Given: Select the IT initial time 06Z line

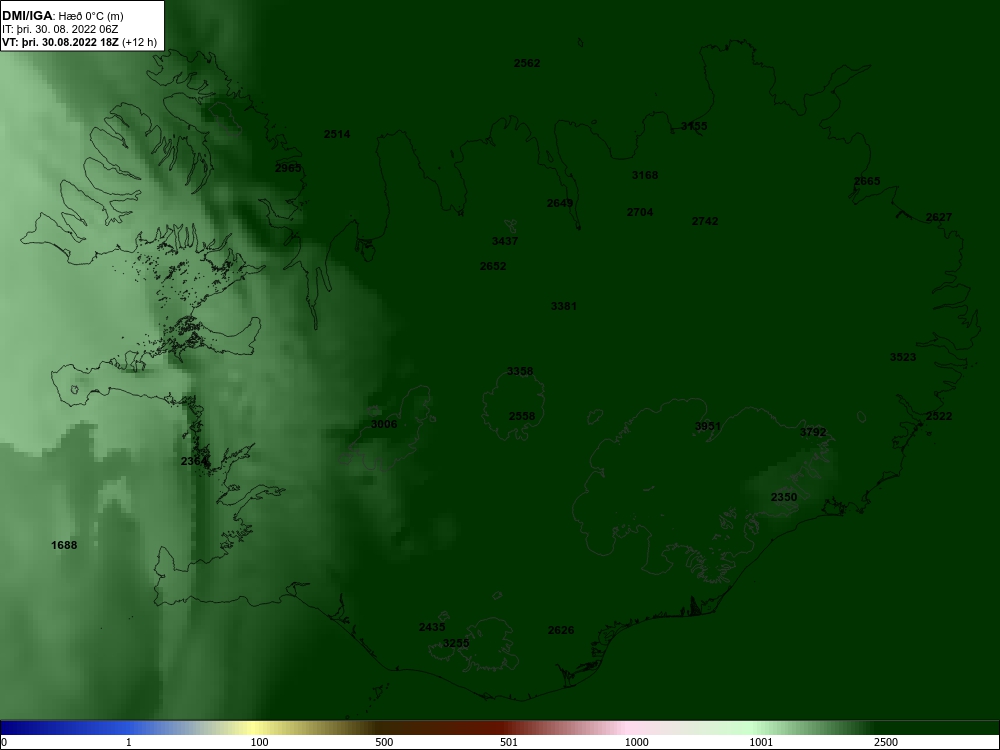Looking at the screenshot, I should (60, 29).
